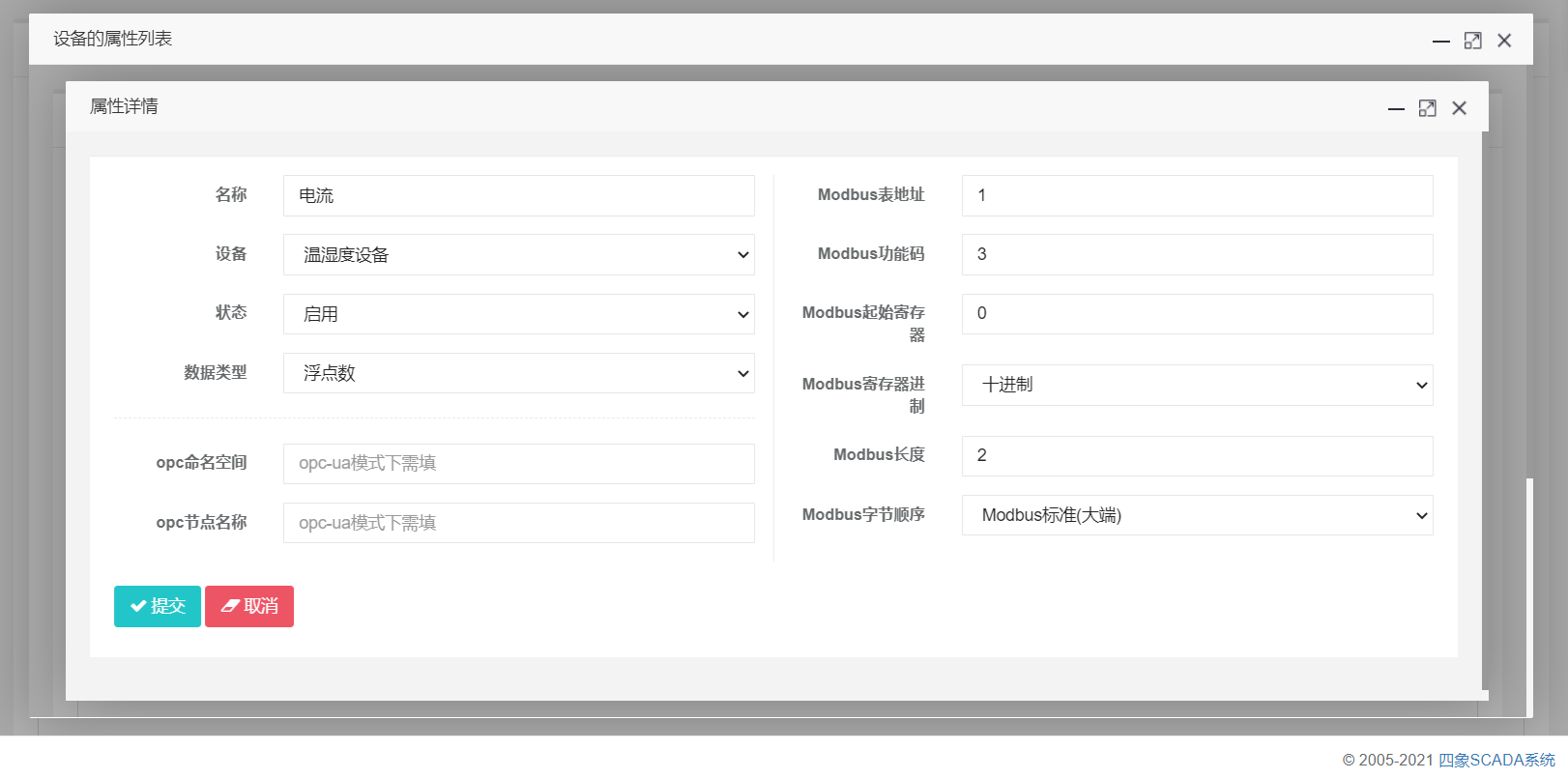The height and width of the screenshot is (779, 1568).
Task: Minimize the 属性详情 dialog
Action: [1396, 108]
